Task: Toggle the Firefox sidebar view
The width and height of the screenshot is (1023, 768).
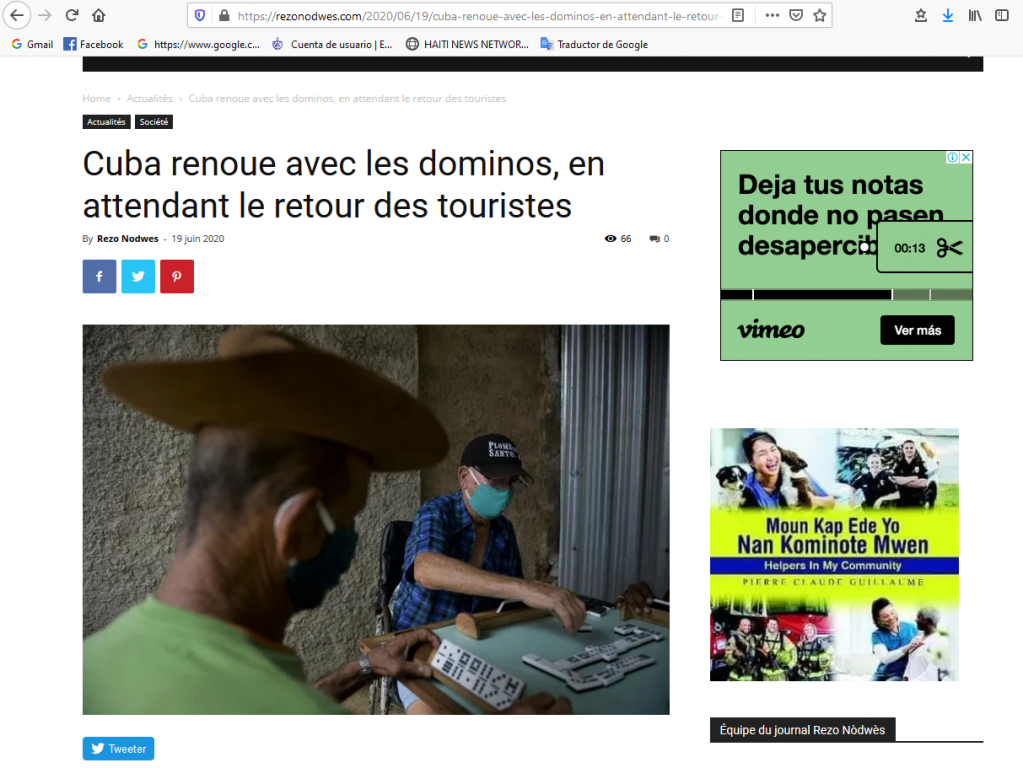Action: [x=1001, y=15]
